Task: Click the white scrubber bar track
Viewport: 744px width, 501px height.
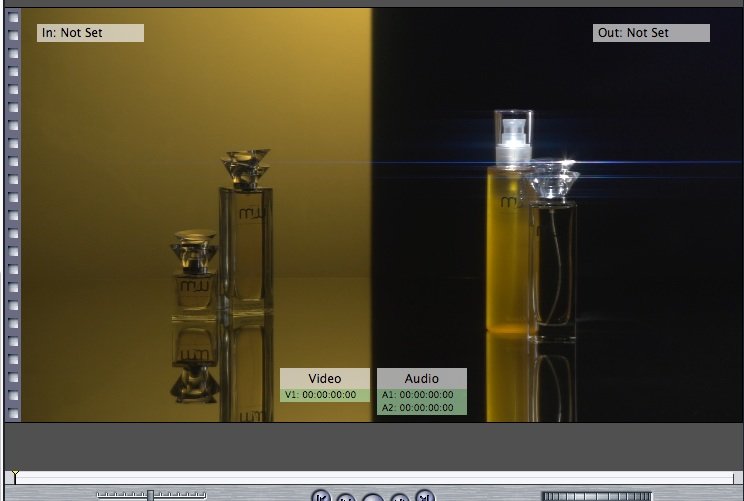Action: [373, 478]
